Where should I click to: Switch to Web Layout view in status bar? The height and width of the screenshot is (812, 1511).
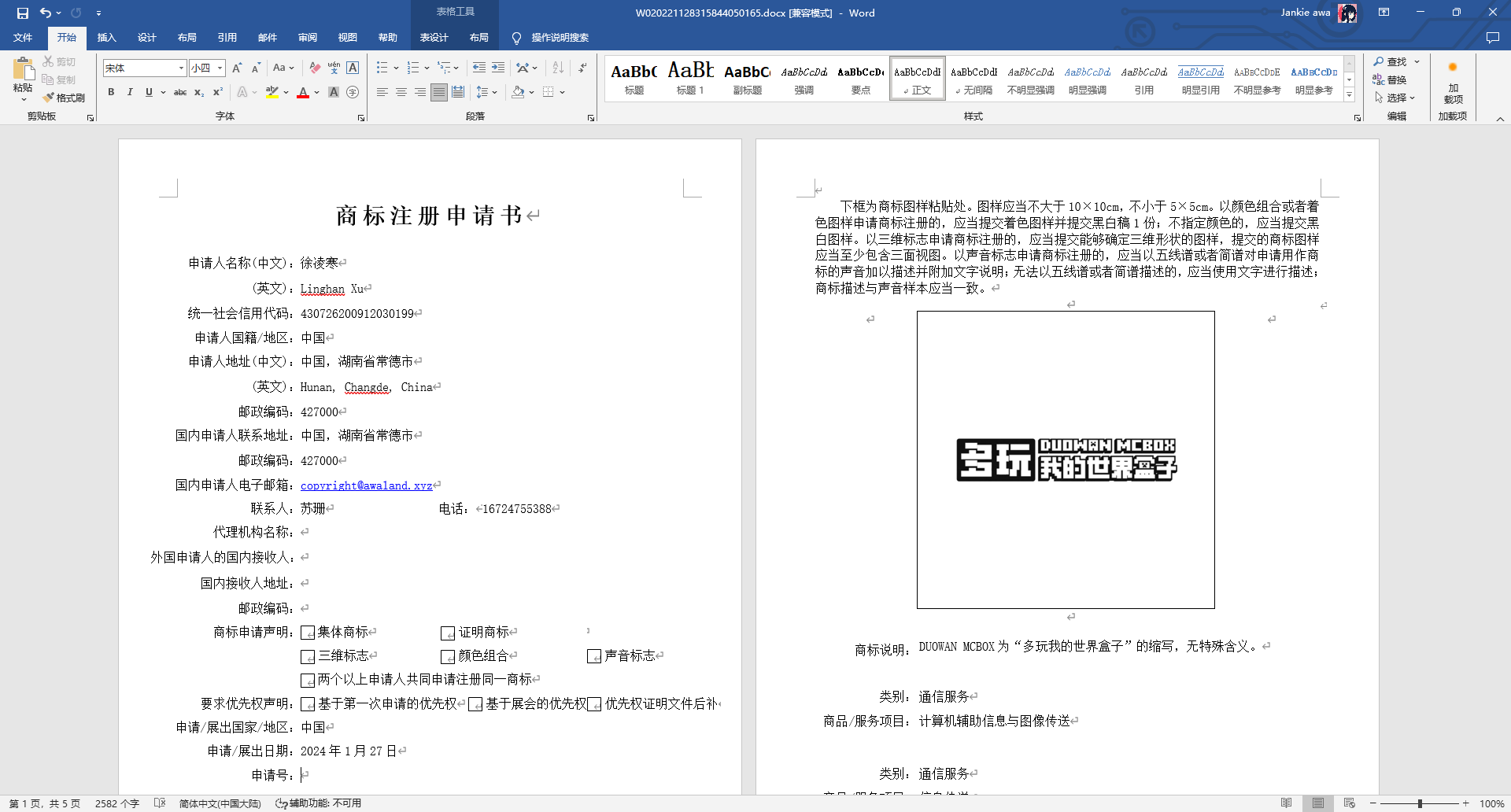click(1349, 803)
